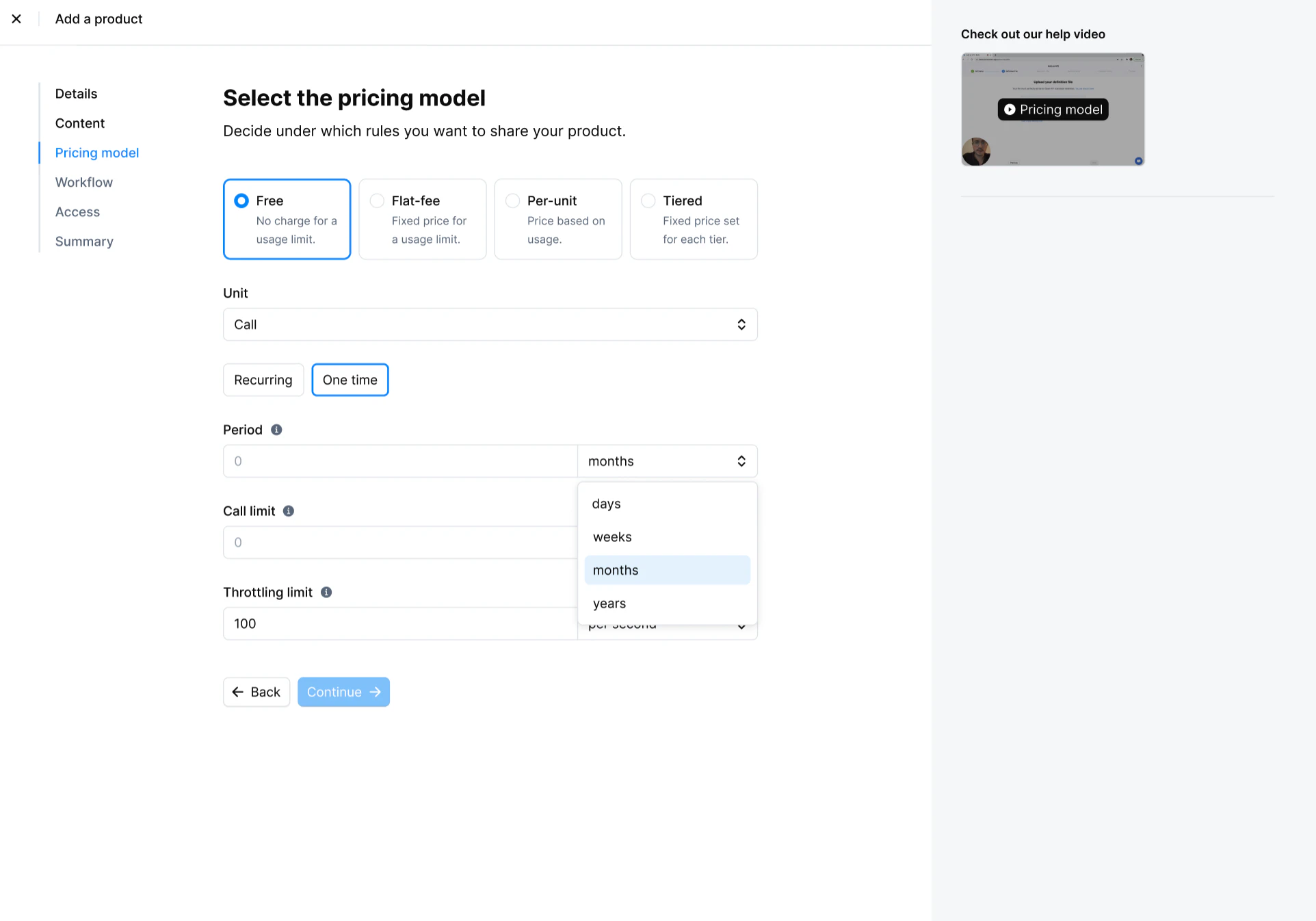Click into the Throttling limit field showing 100

399,624
